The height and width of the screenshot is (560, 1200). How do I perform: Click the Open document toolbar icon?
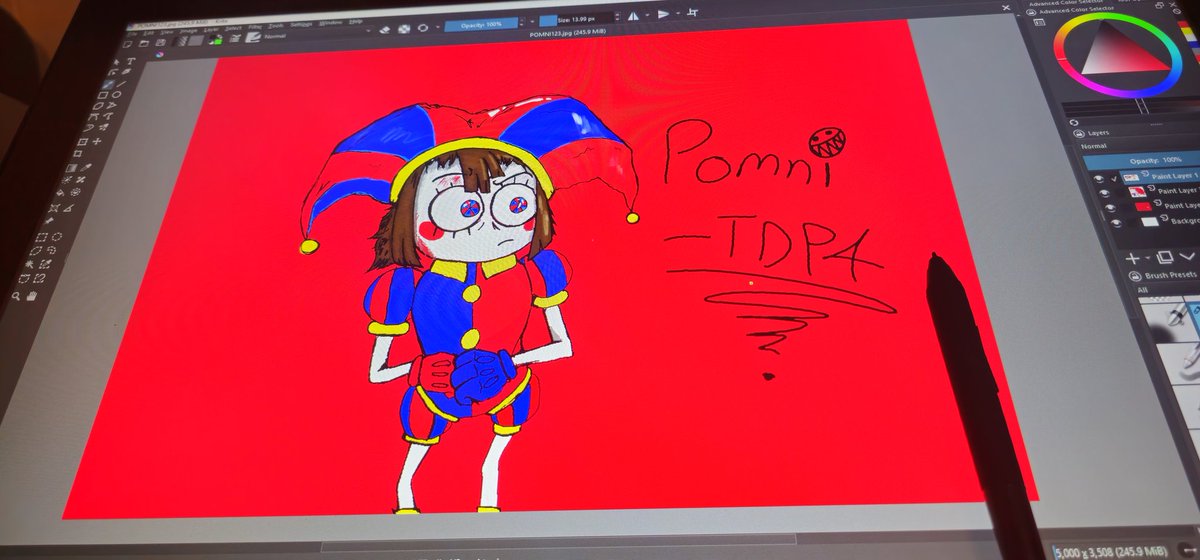[x=144, y=43]
